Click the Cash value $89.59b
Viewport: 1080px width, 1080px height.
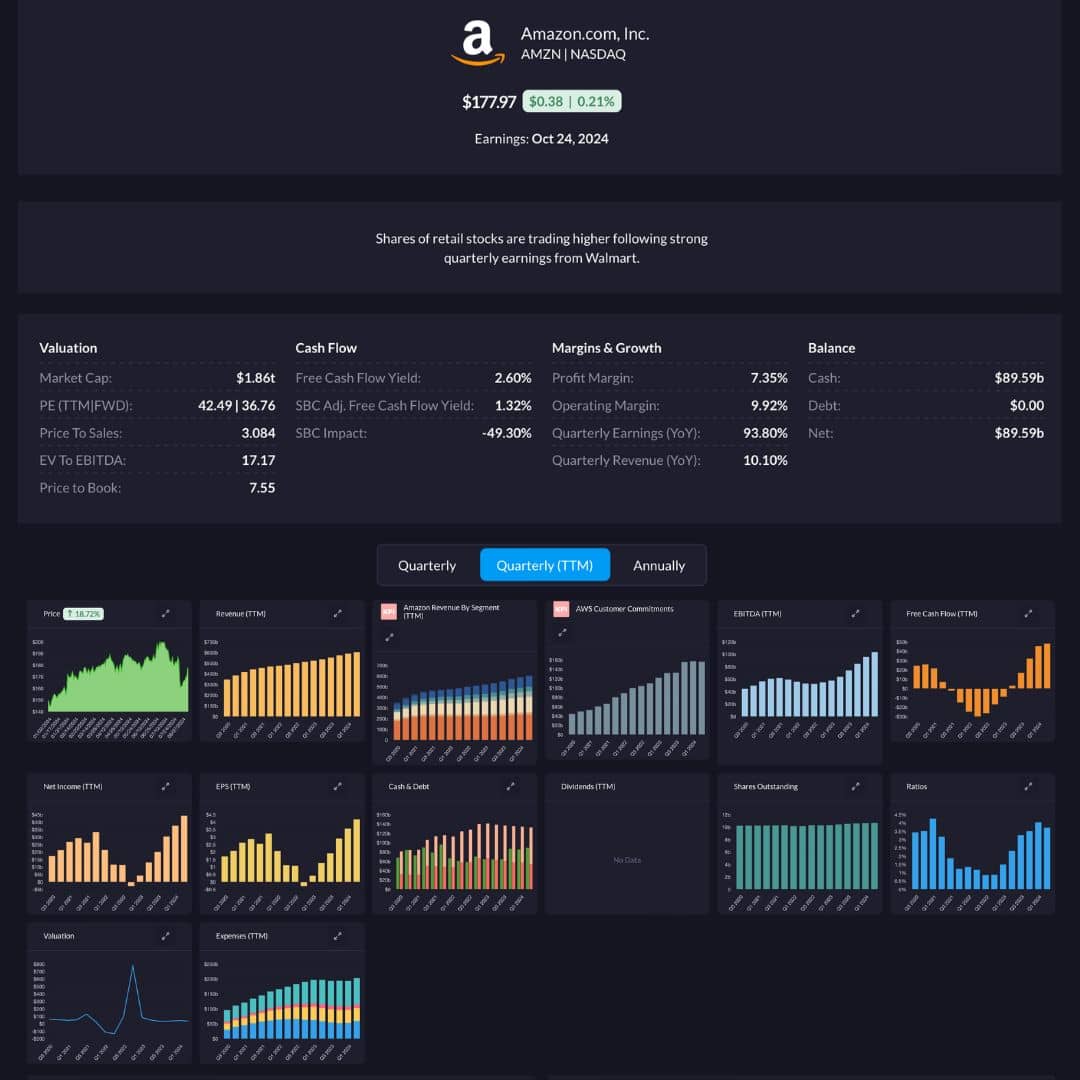coord(1019,377)
